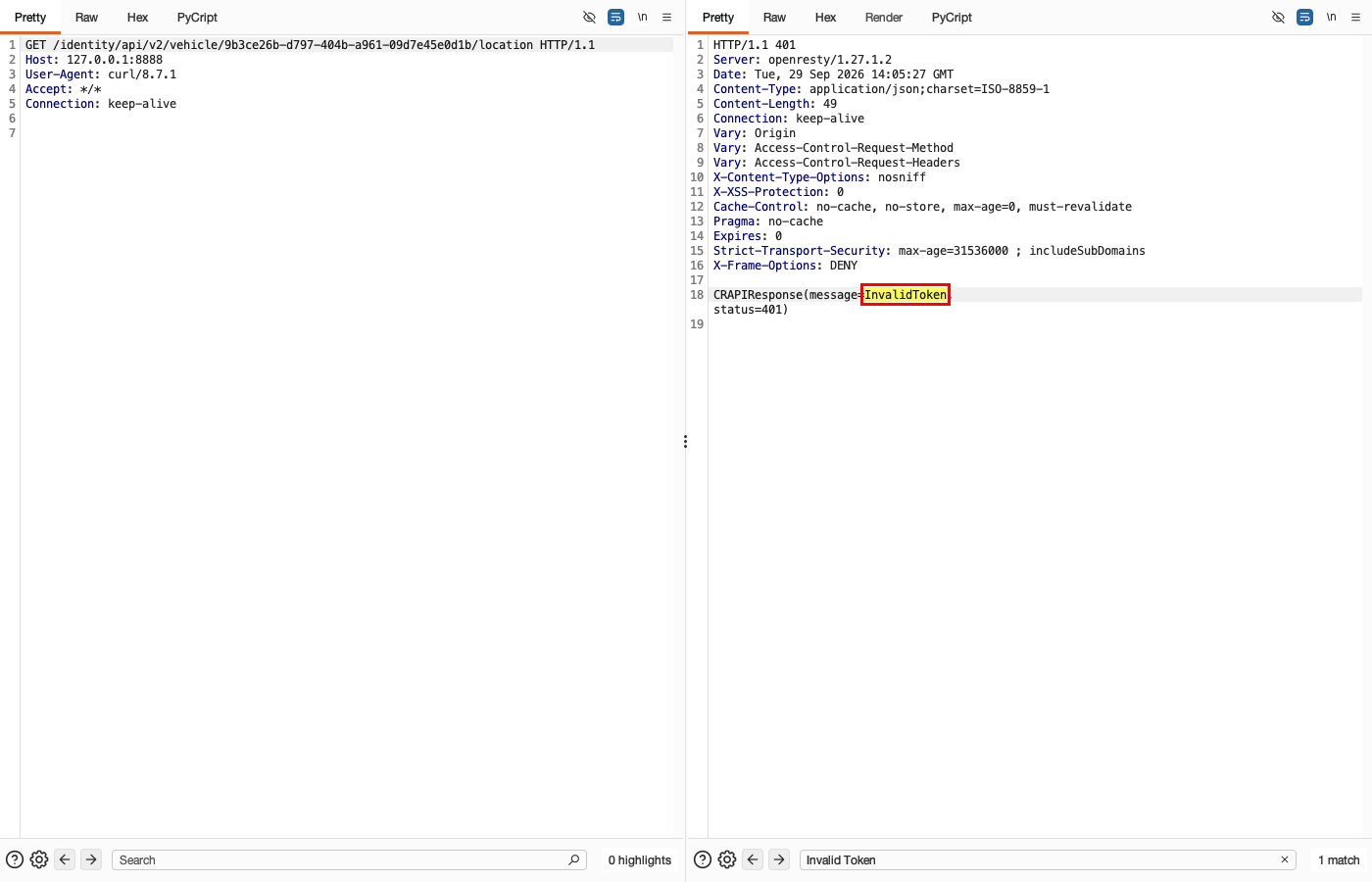
Task: Open the response panel Pretty tab
Action: 718,18
